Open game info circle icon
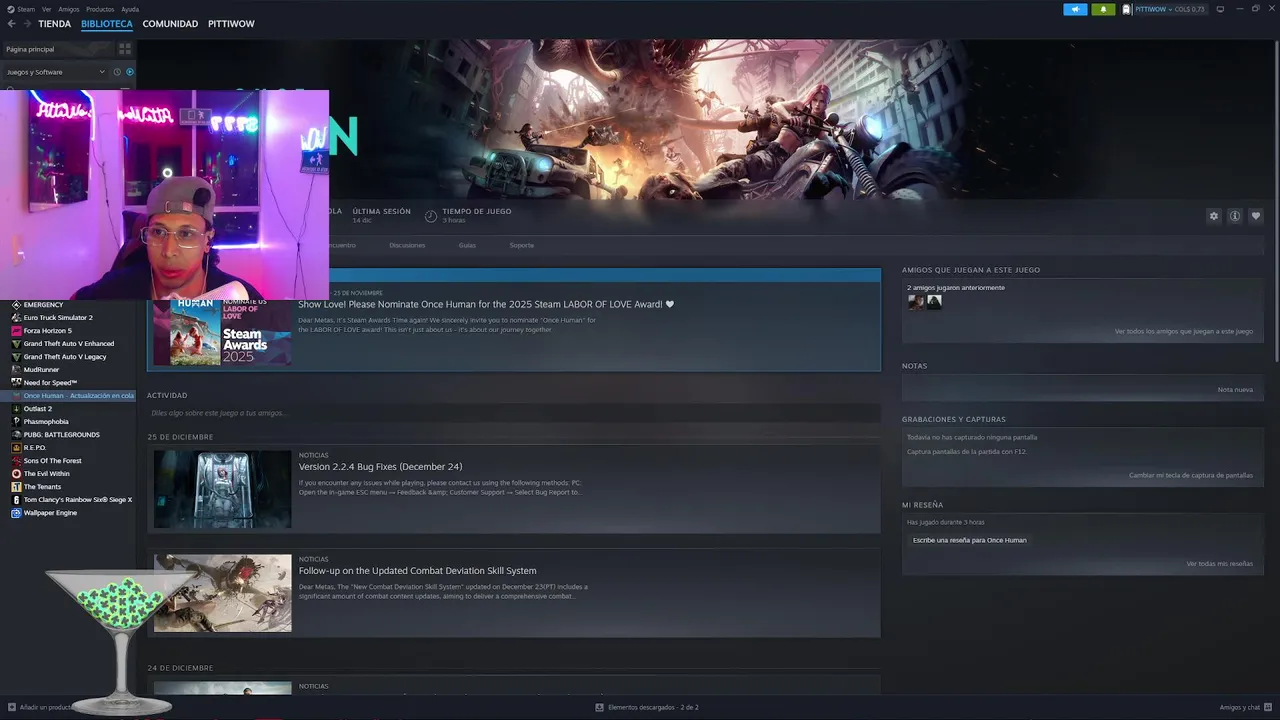This screenshot has height=720, width=1280. point(1235,216)
